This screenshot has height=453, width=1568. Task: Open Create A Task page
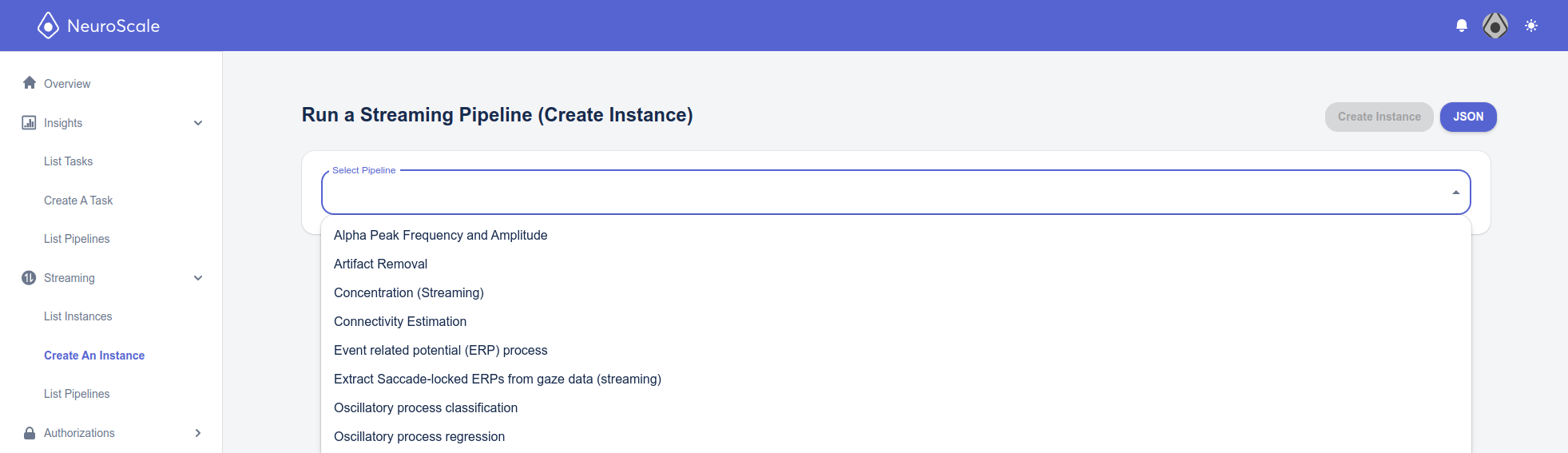(x=78, y=201)
